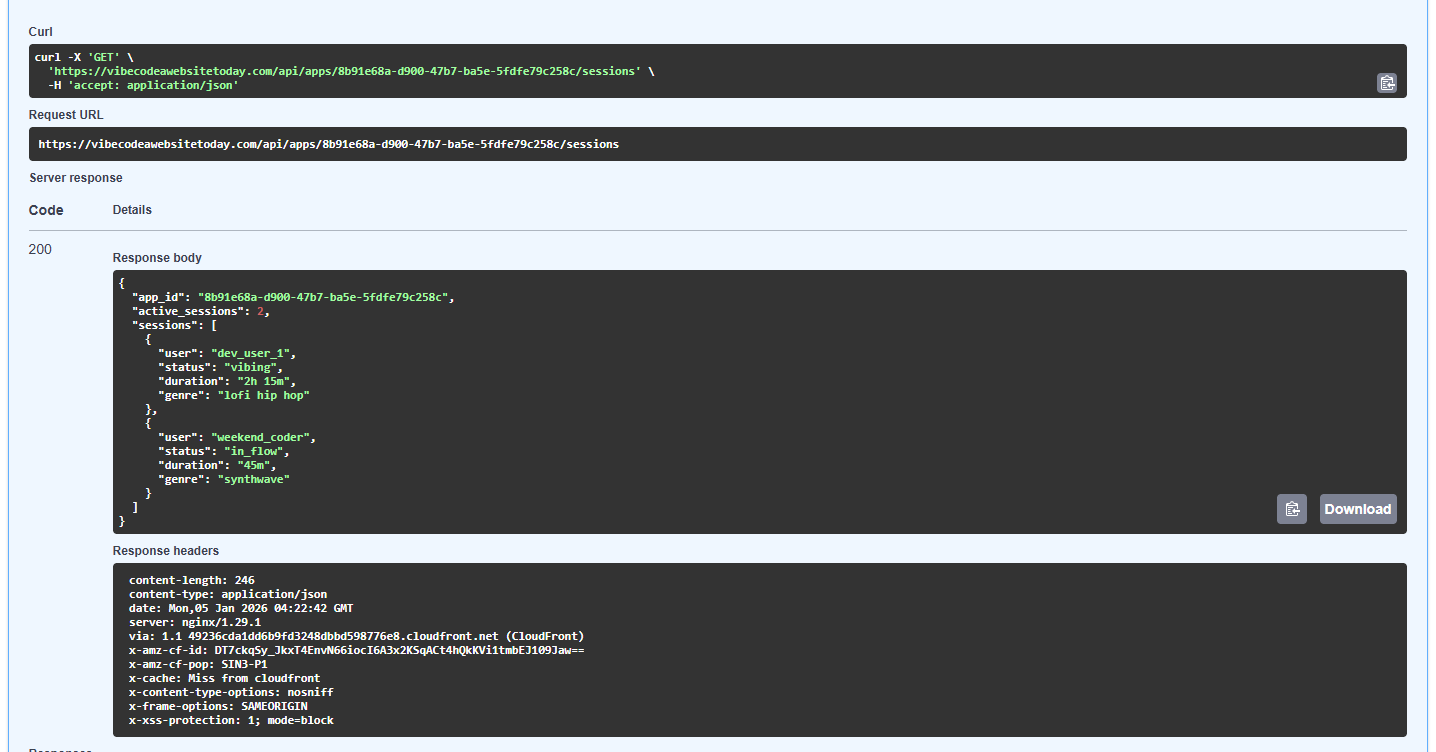
Task: Click the Request URL text box
Action: pos(717,144)
